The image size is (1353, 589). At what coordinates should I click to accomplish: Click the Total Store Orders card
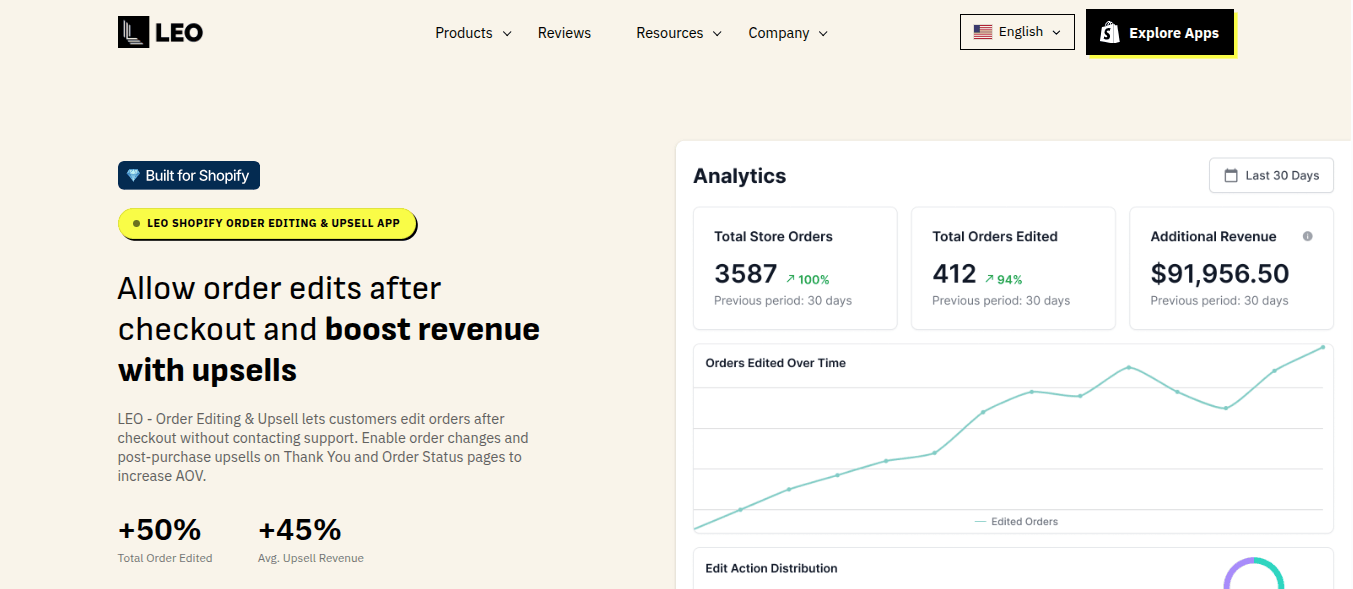click(795, 268)
